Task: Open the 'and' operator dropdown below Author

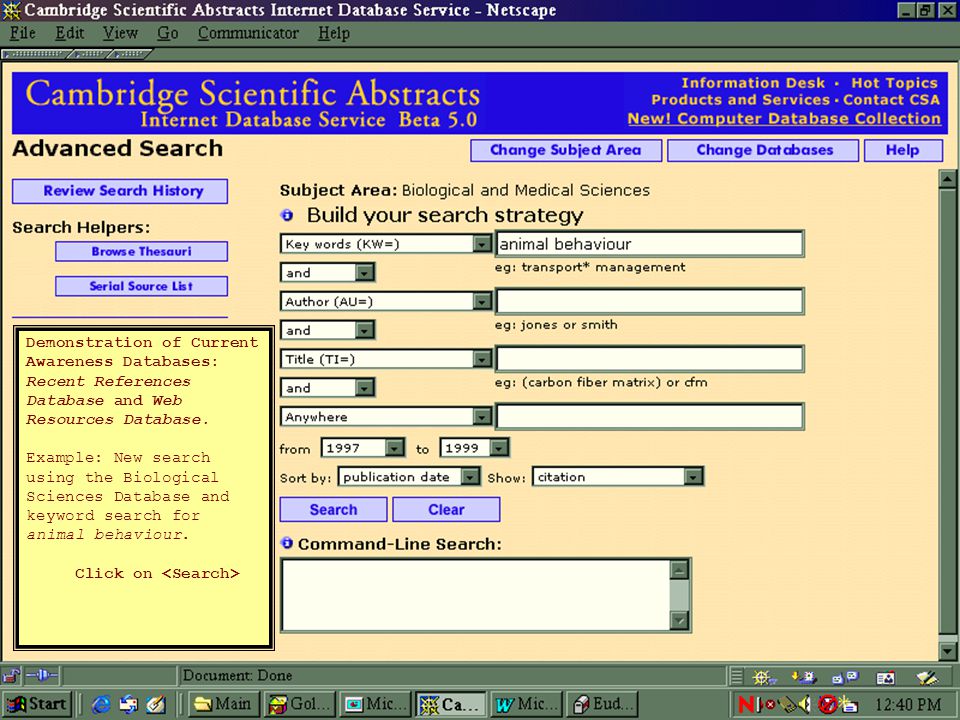Action: coord(365,330)
